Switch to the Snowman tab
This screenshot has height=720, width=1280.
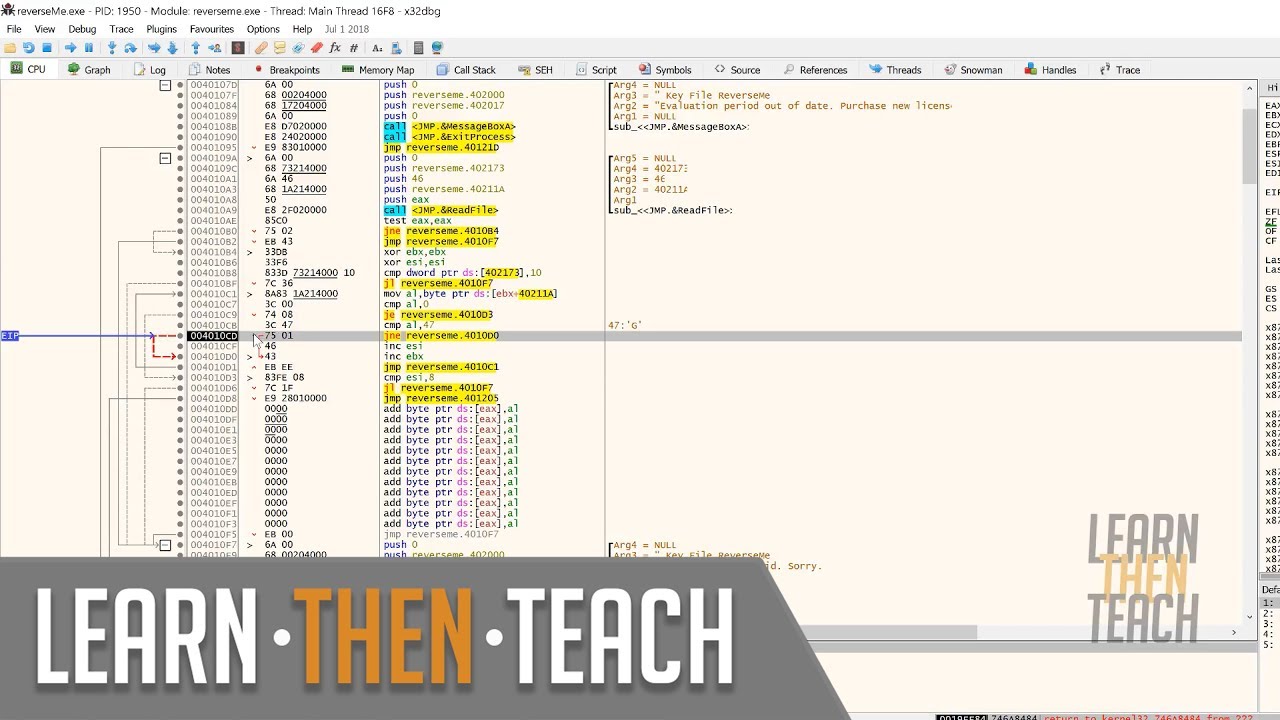972,70
